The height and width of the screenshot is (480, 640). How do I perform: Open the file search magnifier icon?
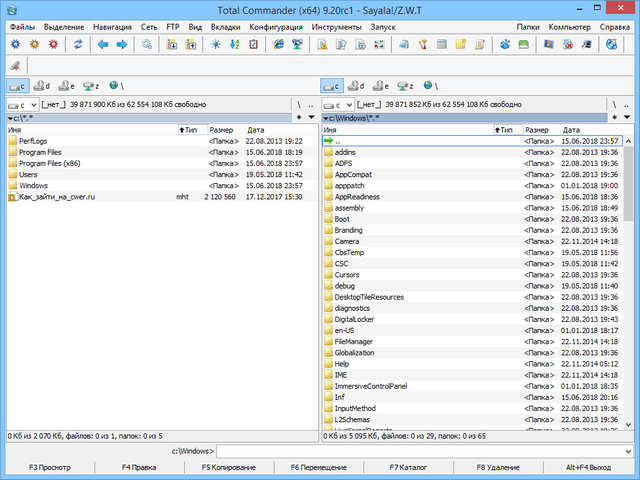[147, 45]
